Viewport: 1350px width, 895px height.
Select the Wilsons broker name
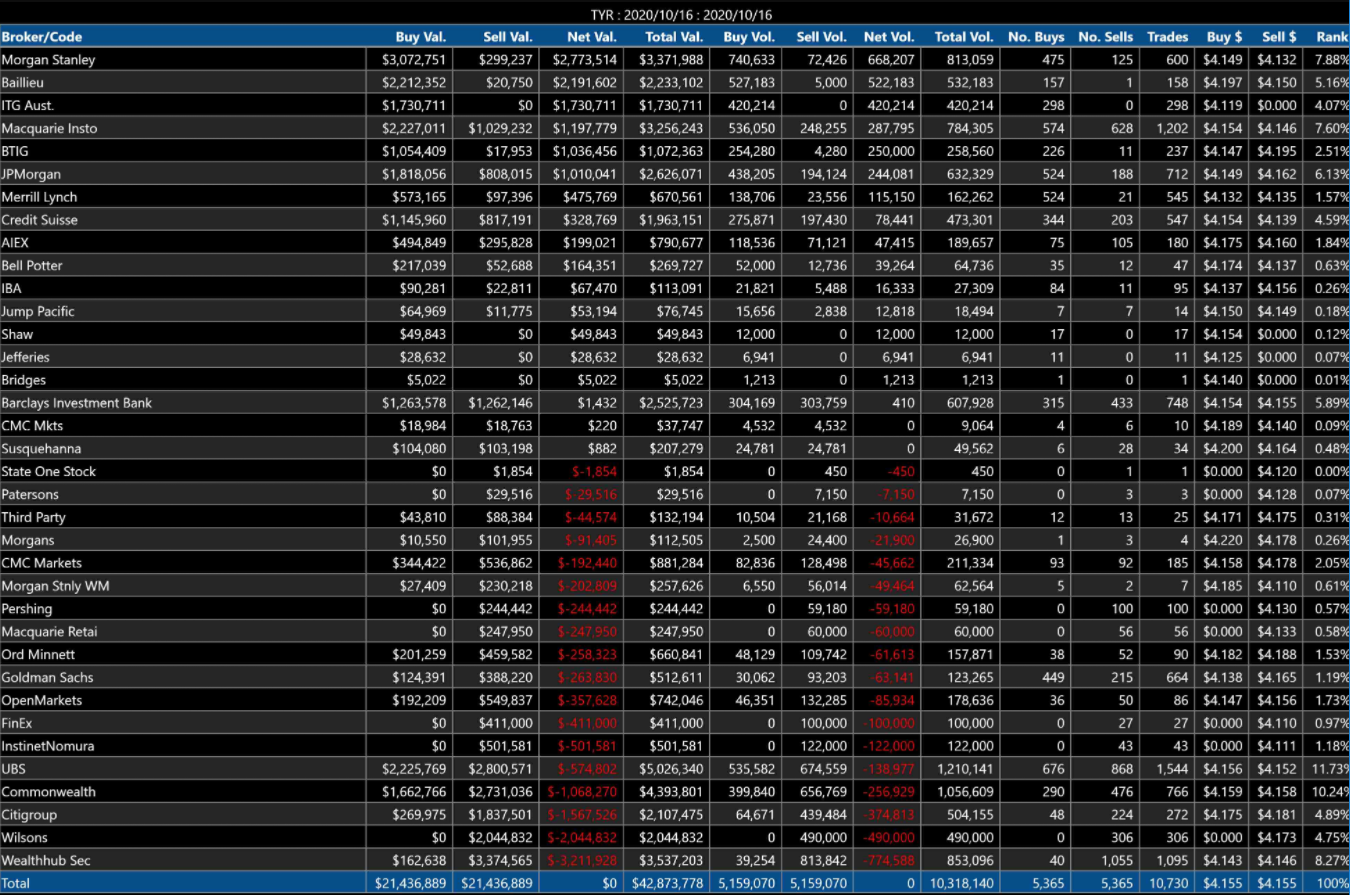point(24,838)
